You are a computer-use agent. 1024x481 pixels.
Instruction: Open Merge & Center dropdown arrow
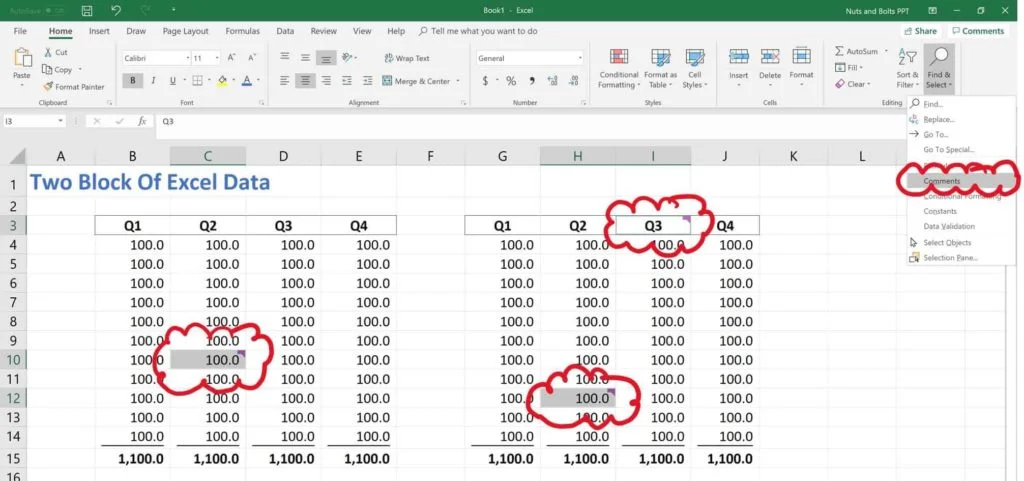click(458, 81)
